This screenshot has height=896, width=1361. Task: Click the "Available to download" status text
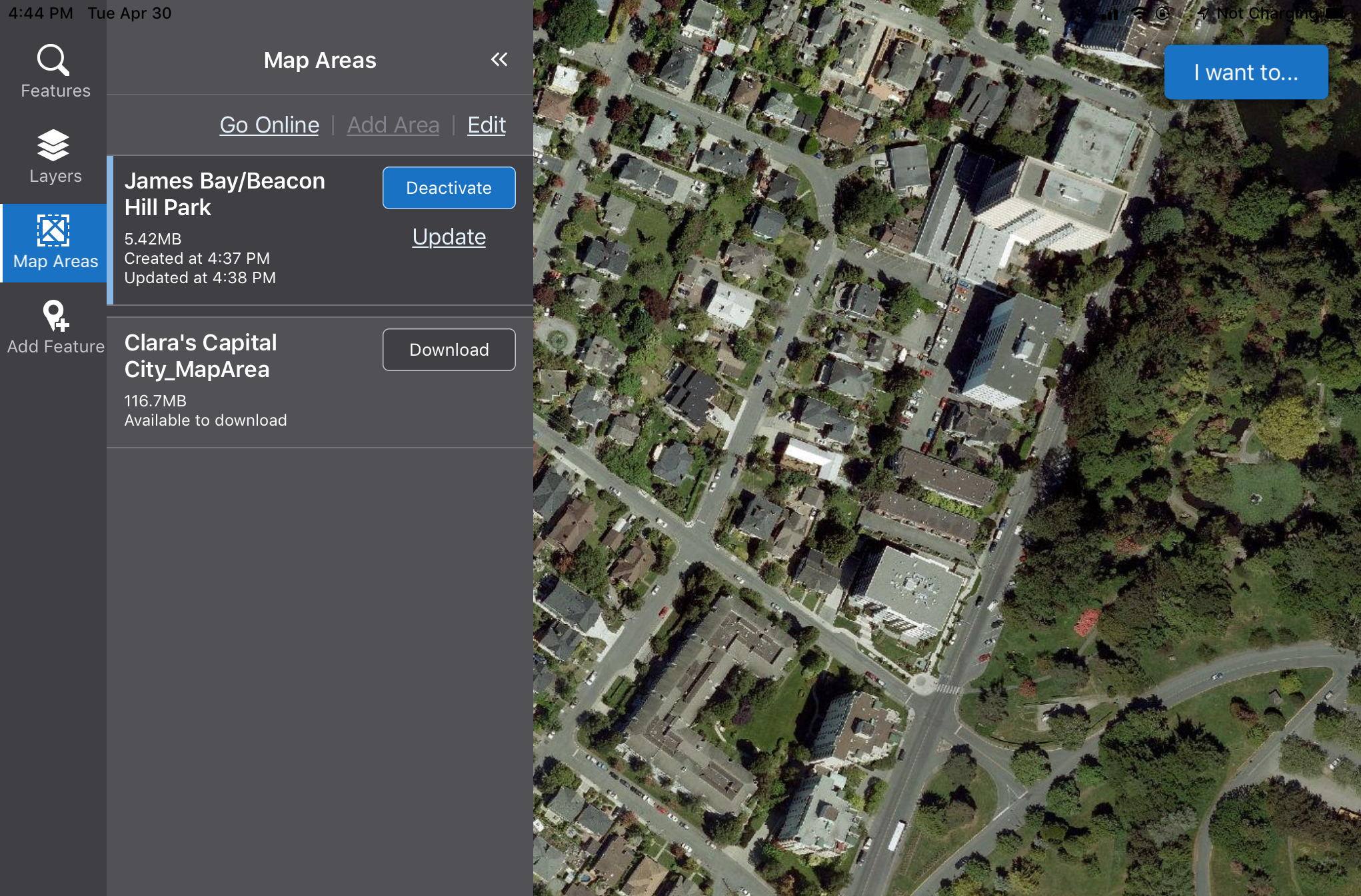[x=206, y=420]
